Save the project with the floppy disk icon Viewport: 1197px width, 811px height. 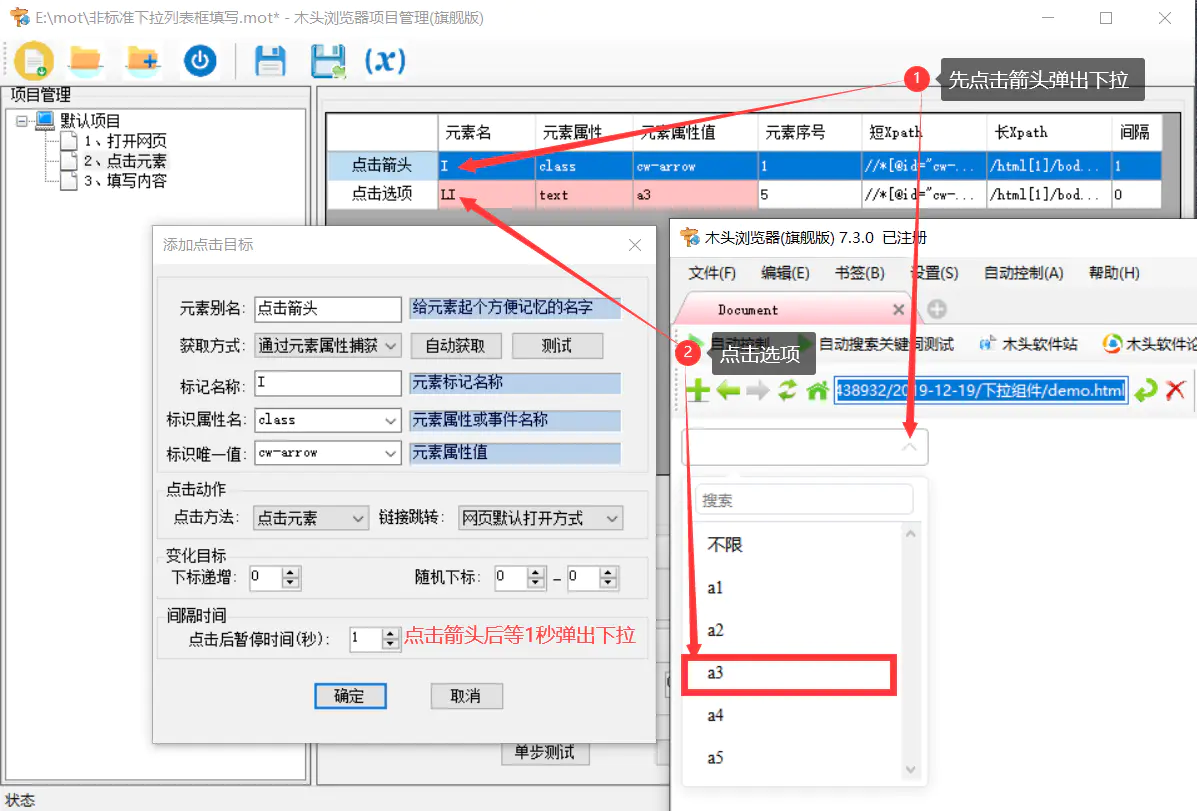tap(270, 60)
